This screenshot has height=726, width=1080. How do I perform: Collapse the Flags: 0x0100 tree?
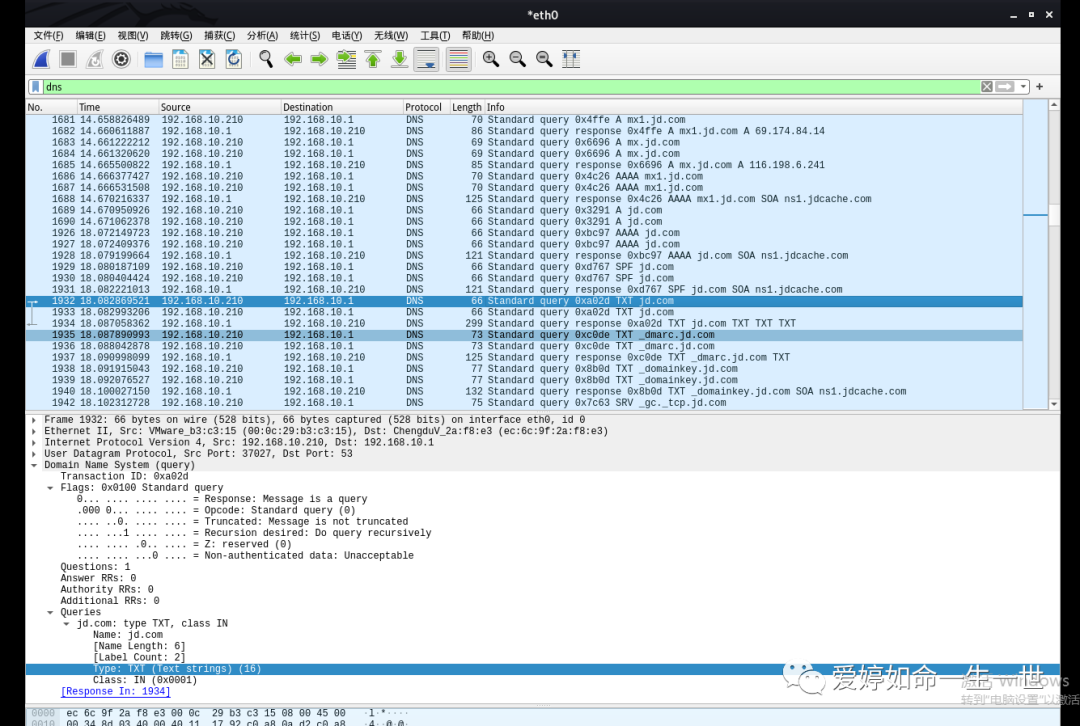tap(50, 488)
